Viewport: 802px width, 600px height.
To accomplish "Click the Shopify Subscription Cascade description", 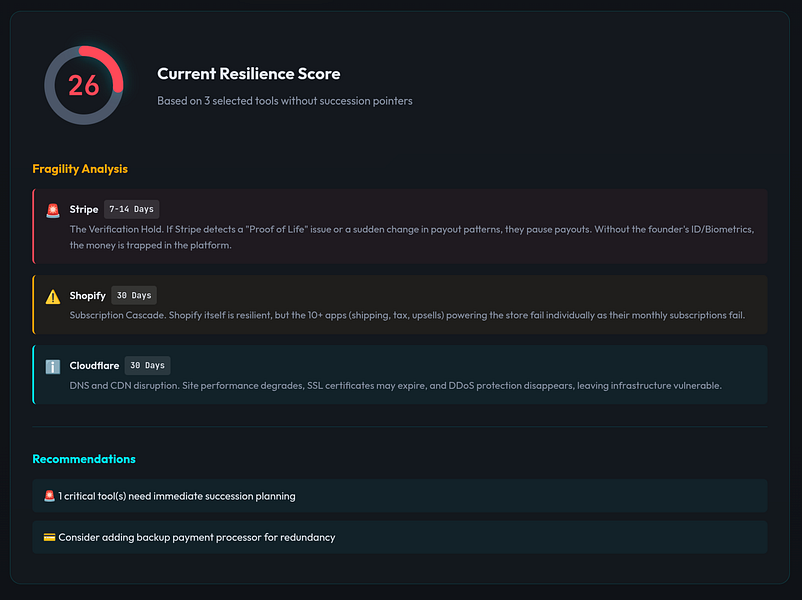I will coord(407,315).
